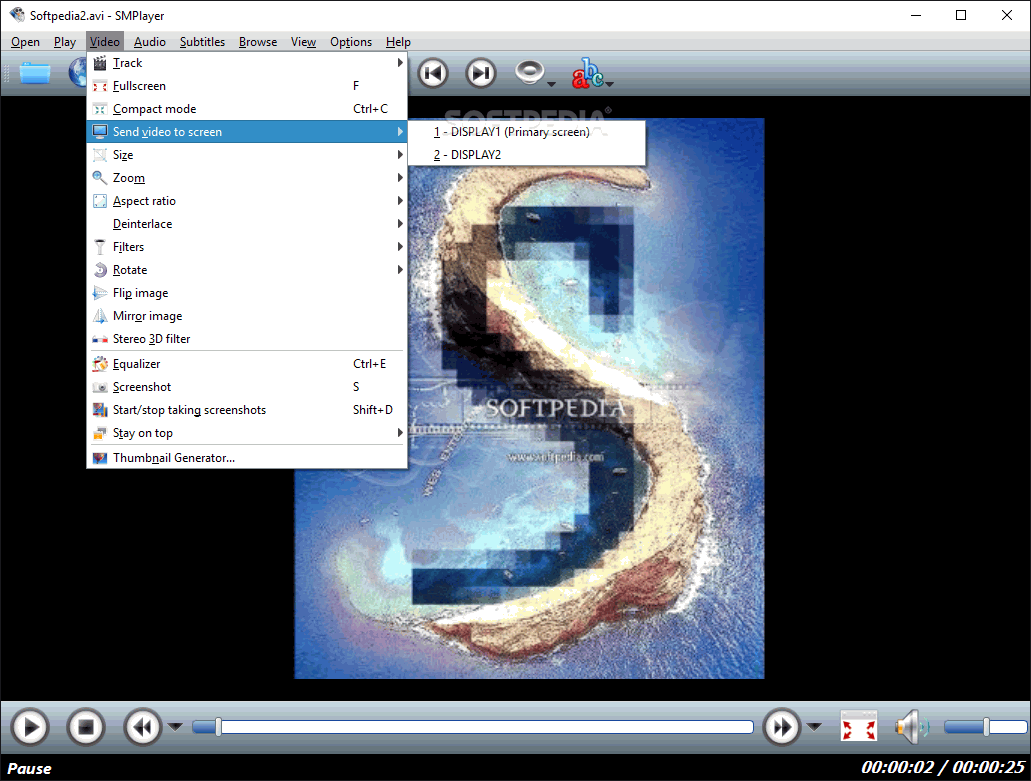
Task: Click the rewind button
Action: pos(143,727)
